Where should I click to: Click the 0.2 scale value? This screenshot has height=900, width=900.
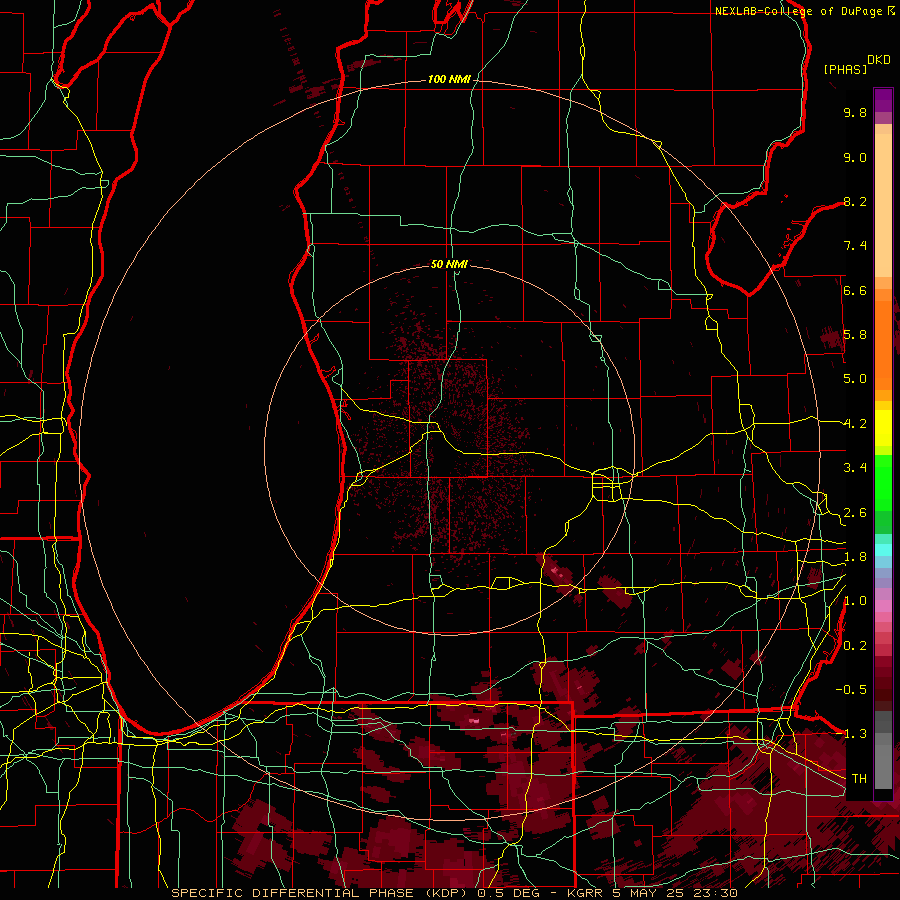pyautogui.click(x=855, y=646)
